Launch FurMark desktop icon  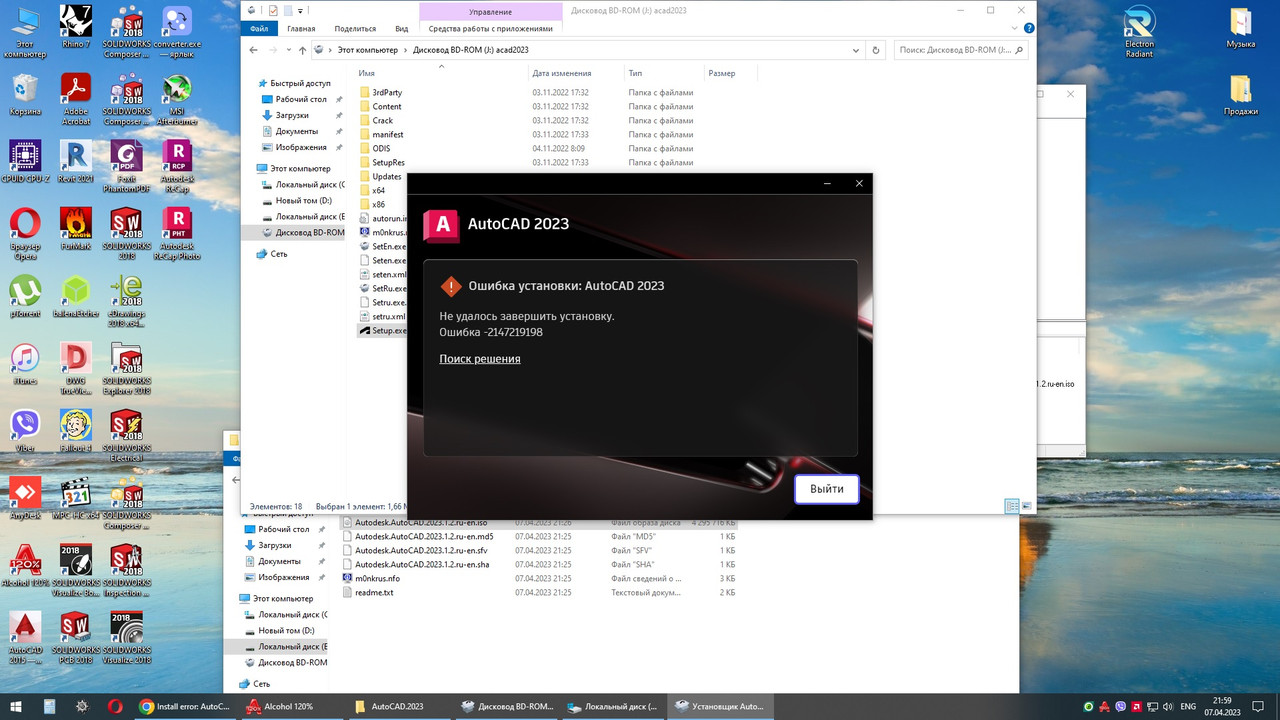click(76, 230)
